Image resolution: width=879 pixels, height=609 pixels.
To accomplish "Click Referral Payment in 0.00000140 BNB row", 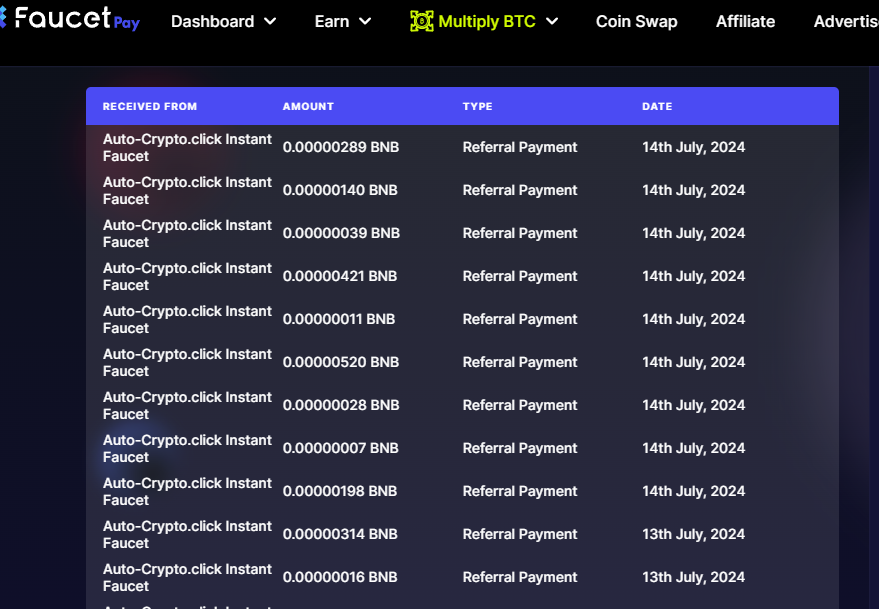I will pyautogui.click(x=520, y=190).
